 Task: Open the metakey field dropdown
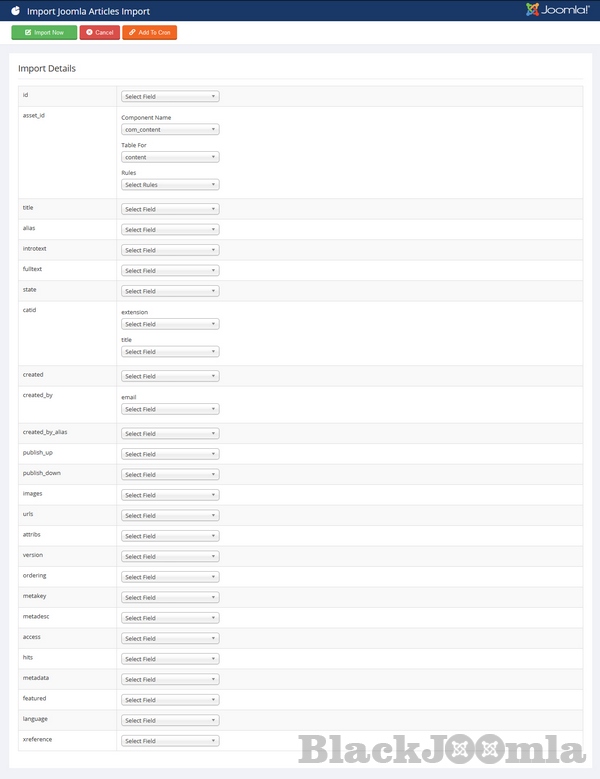click(170, 597)
